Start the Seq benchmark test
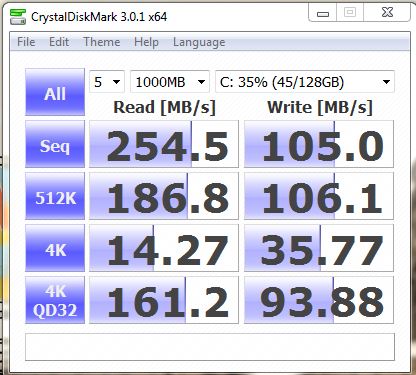The image size is (416, 375). coord(55,144)
